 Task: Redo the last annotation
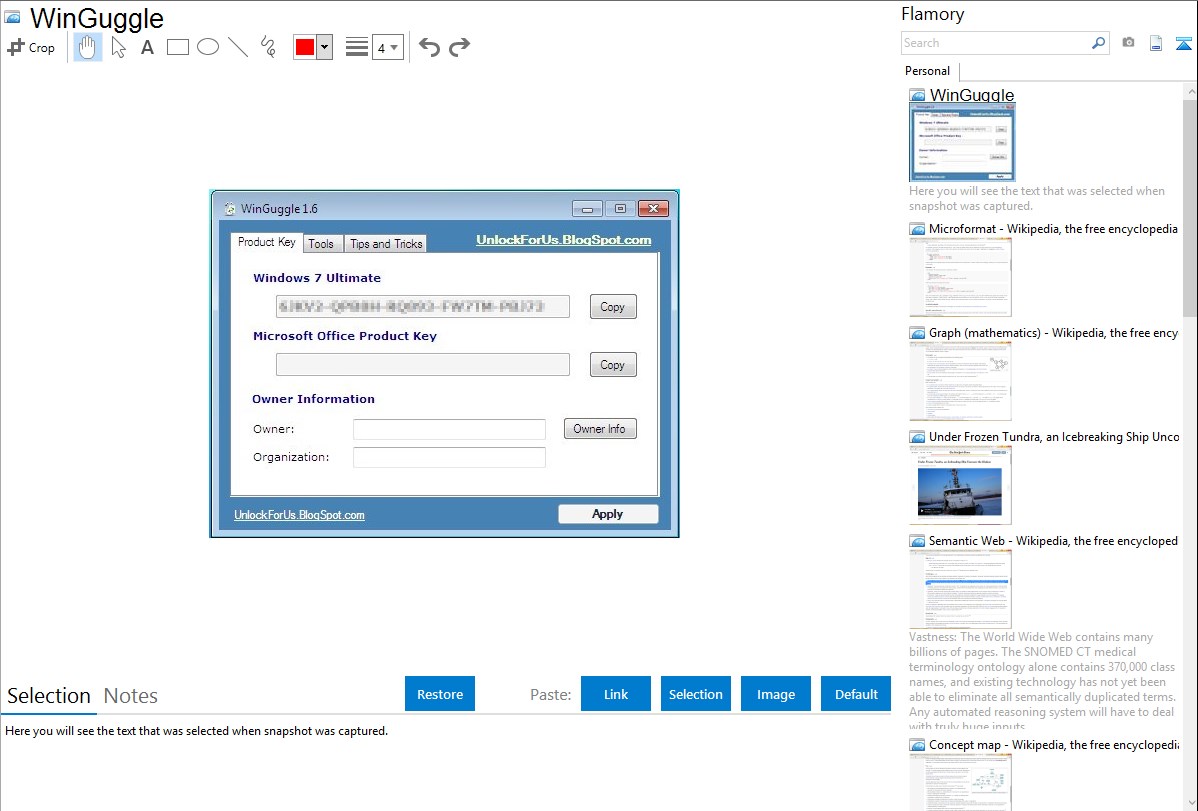(459, 47)
